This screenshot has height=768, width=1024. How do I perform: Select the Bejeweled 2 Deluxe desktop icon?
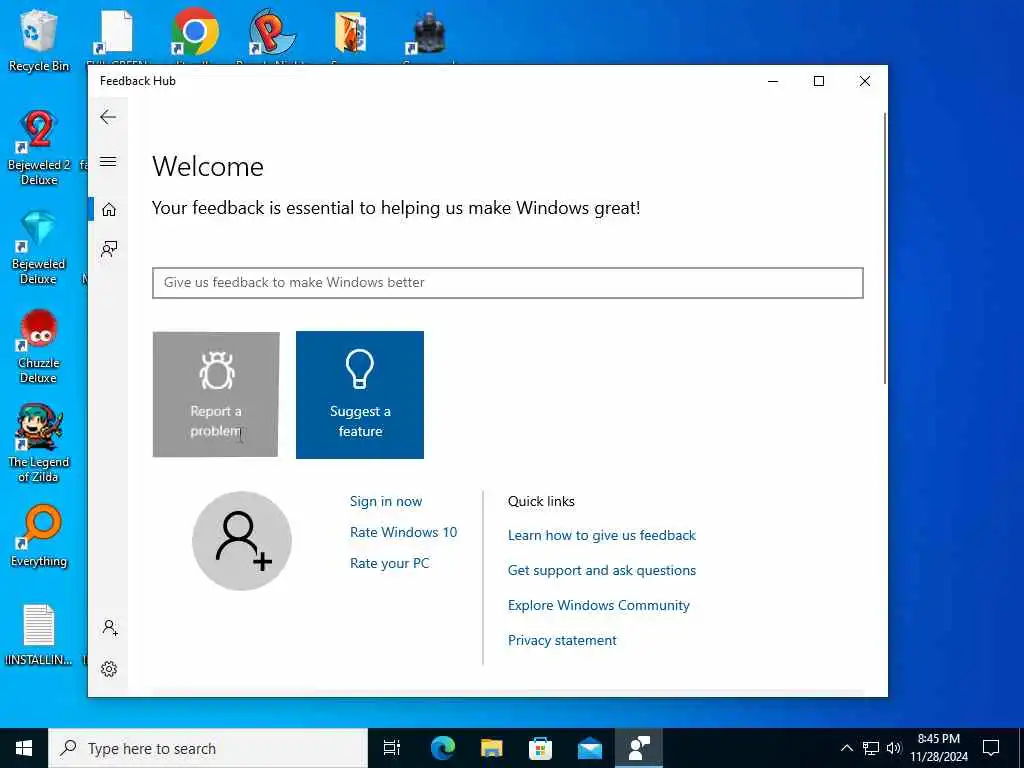pos(39,149)
